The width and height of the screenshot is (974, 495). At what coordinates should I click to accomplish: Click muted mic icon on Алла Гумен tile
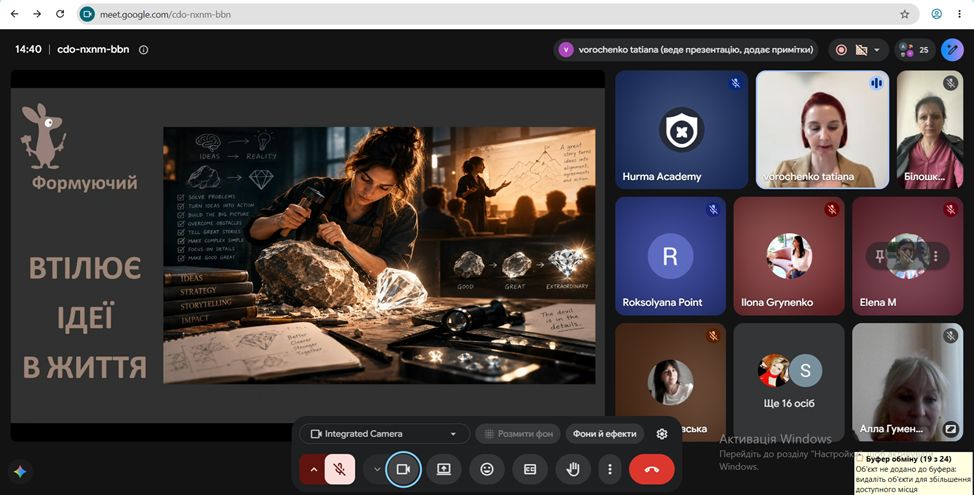click(x=950, y=336)
